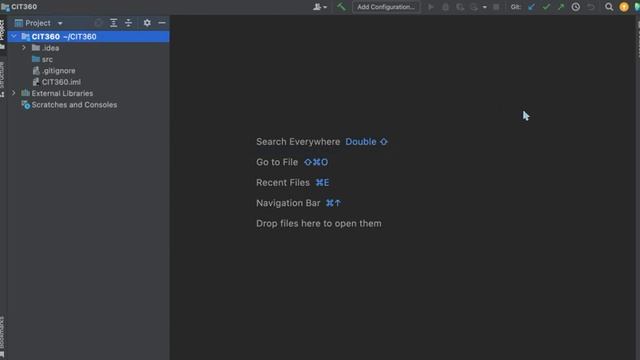Click Git Commit green checkmark

pyautogui.click(x=546, y=7)
